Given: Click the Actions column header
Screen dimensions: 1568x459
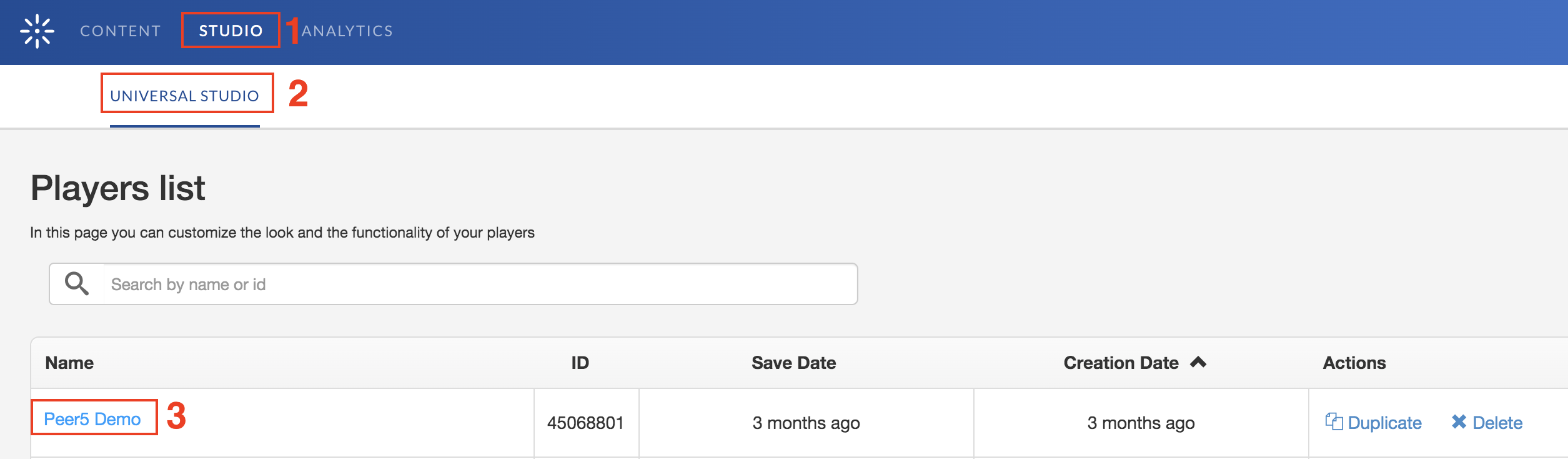Looking at the screenshot, I should coord(1354,363).
